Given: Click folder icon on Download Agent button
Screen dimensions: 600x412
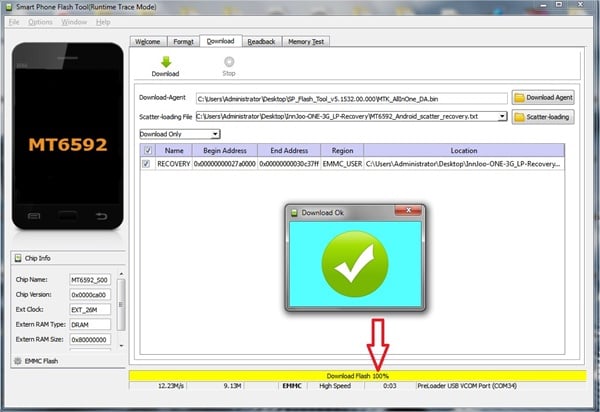Looking at the screenshot, I should pyautogui.click(x=519, y=98).
